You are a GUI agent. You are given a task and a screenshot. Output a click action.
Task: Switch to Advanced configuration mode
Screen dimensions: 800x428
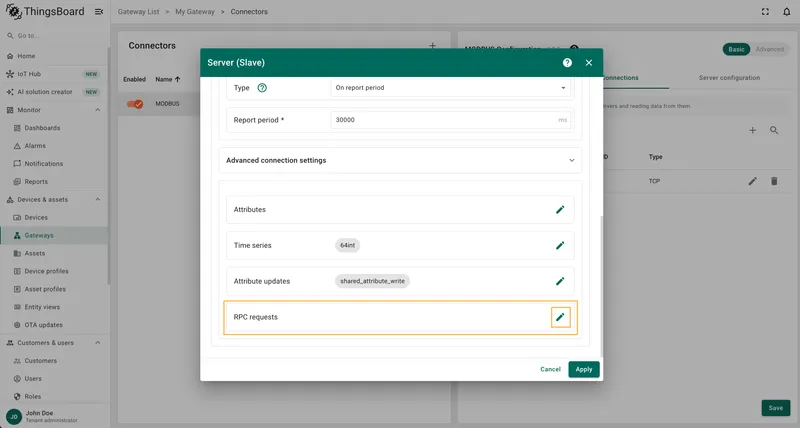[x=769, y=49]
